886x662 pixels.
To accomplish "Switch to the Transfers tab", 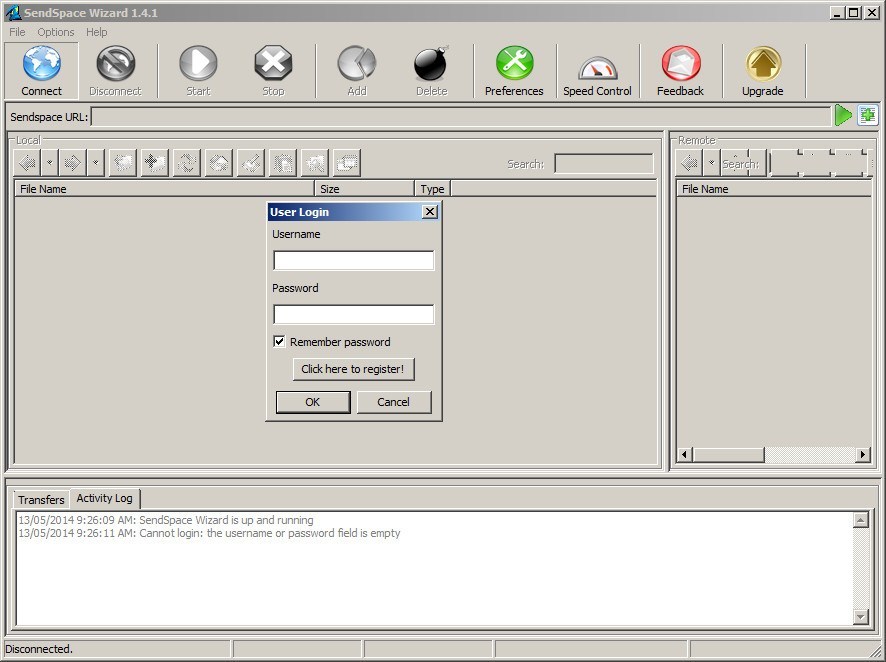I will point(41,500).
